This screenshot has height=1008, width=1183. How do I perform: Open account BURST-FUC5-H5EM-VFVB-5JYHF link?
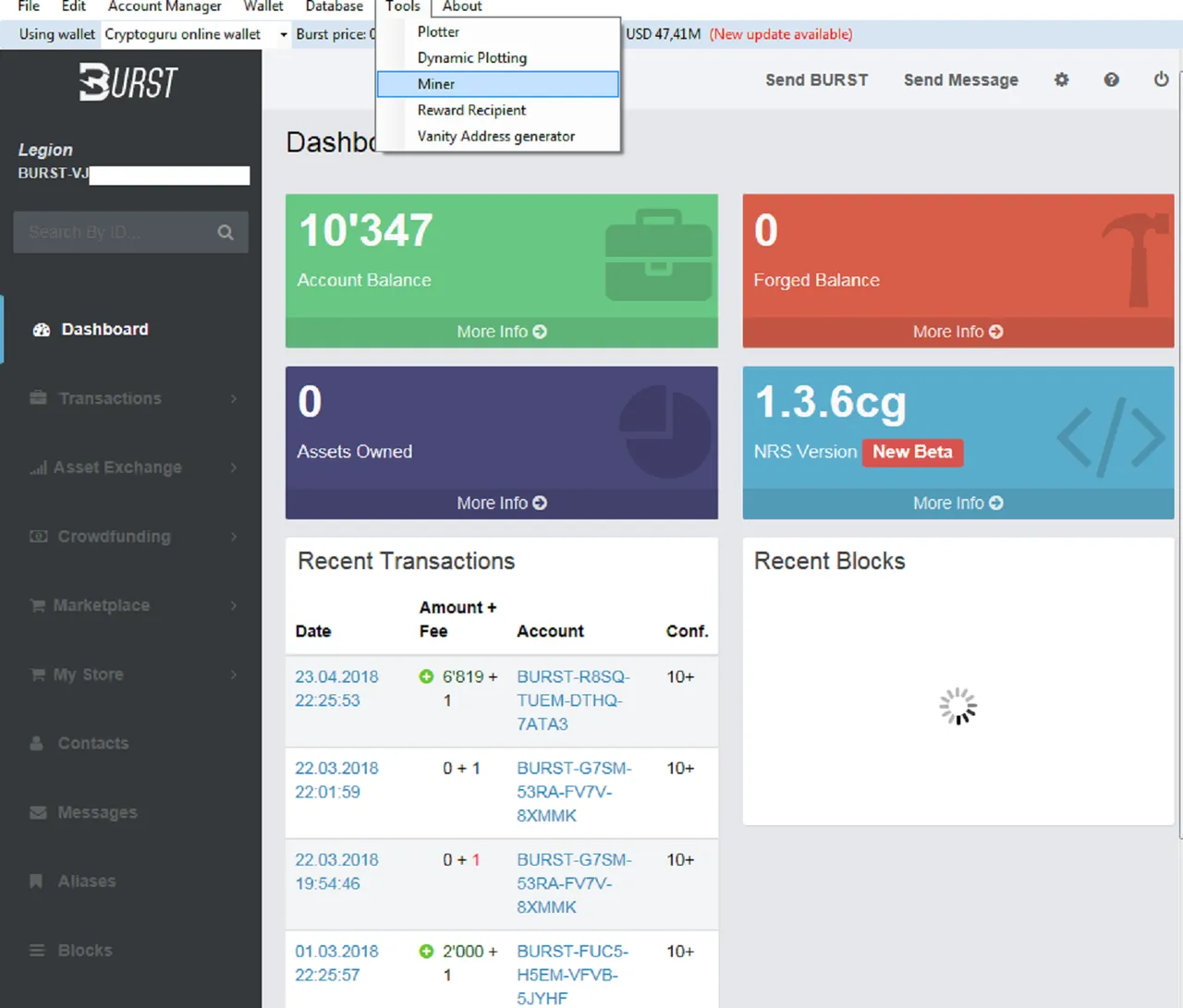pos(573,975)
